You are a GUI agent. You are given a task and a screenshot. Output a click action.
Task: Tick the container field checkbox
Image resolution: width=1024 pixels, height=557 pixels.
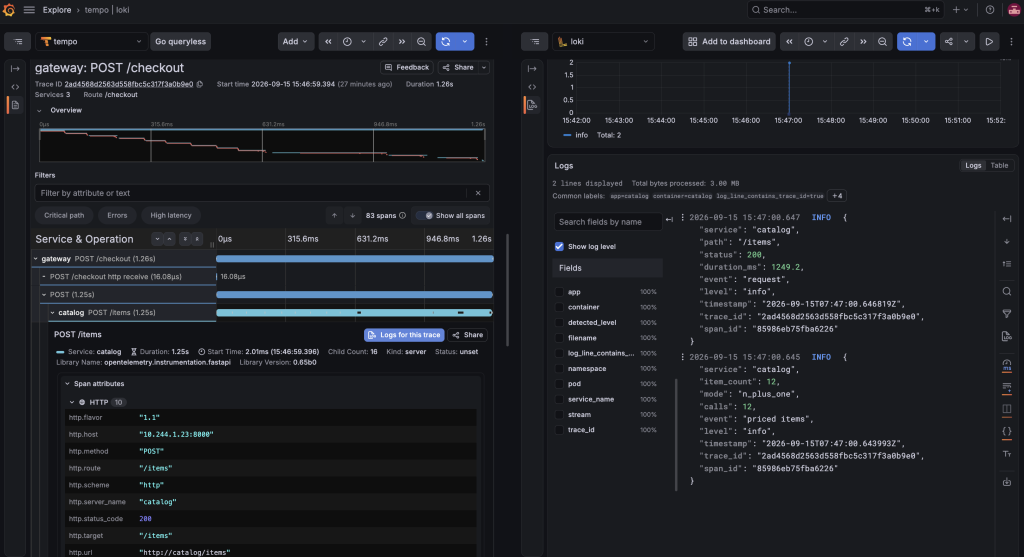(559, 307)
